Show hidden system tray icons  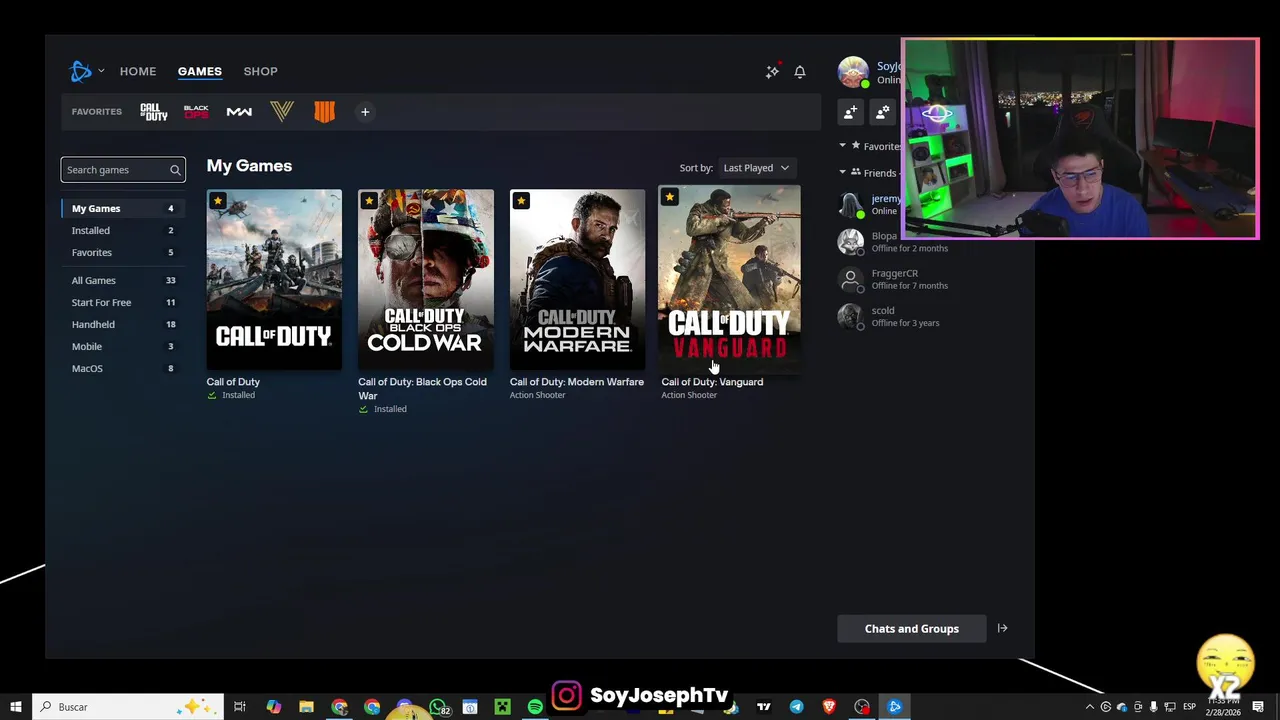coord(1090,707)
